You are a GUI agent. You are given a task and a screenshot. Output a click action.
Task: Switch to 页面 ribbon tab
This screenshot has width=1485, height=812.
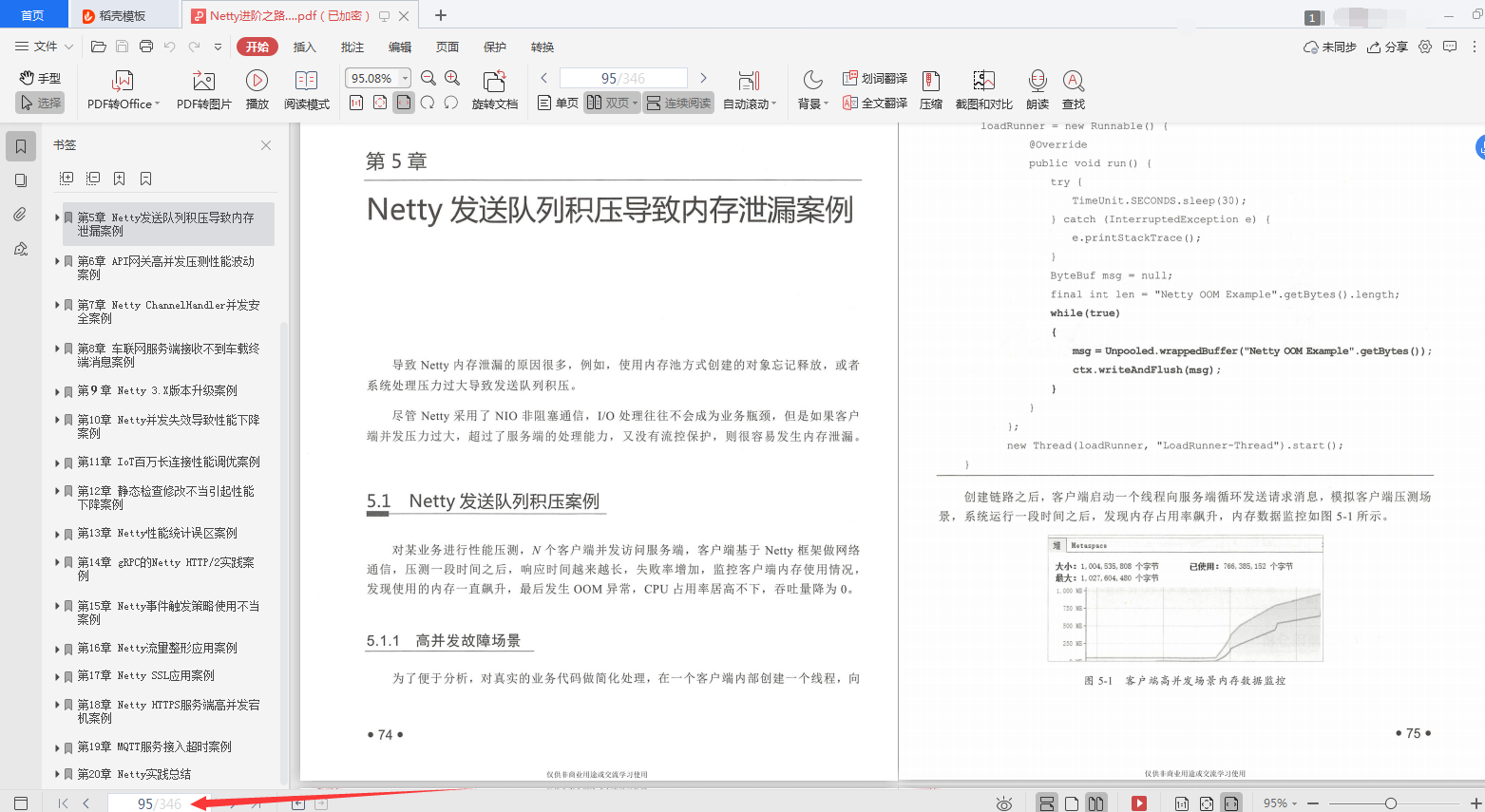[447, 47]
